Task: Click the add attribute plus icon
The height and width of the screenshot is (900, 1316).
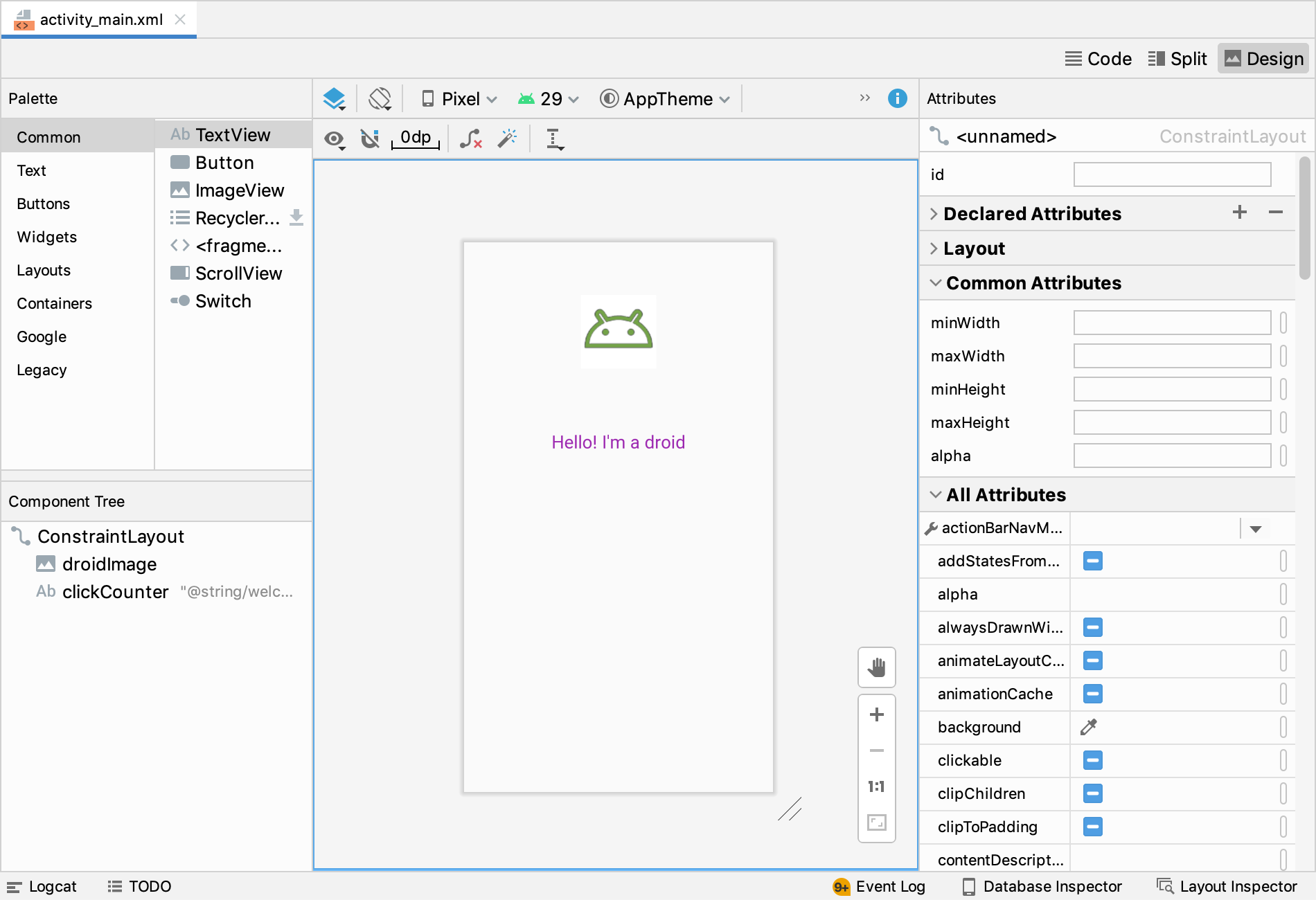Action: (x=1240, y=212)
